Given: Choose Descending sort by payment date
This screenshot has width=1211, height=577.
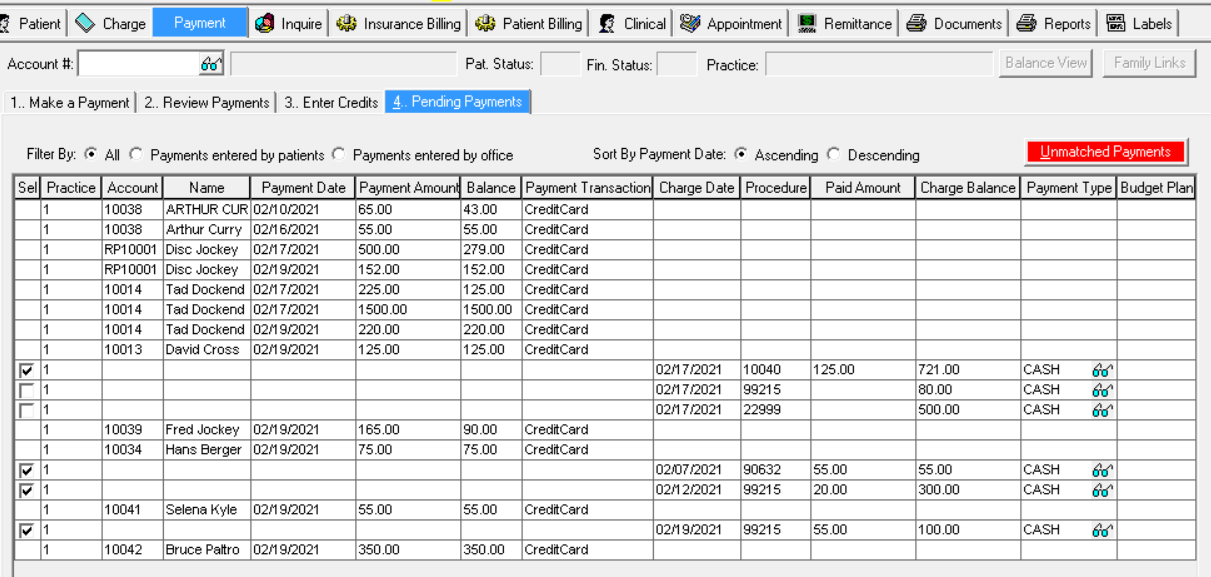Looking at the screenshot, I should 834,155.
